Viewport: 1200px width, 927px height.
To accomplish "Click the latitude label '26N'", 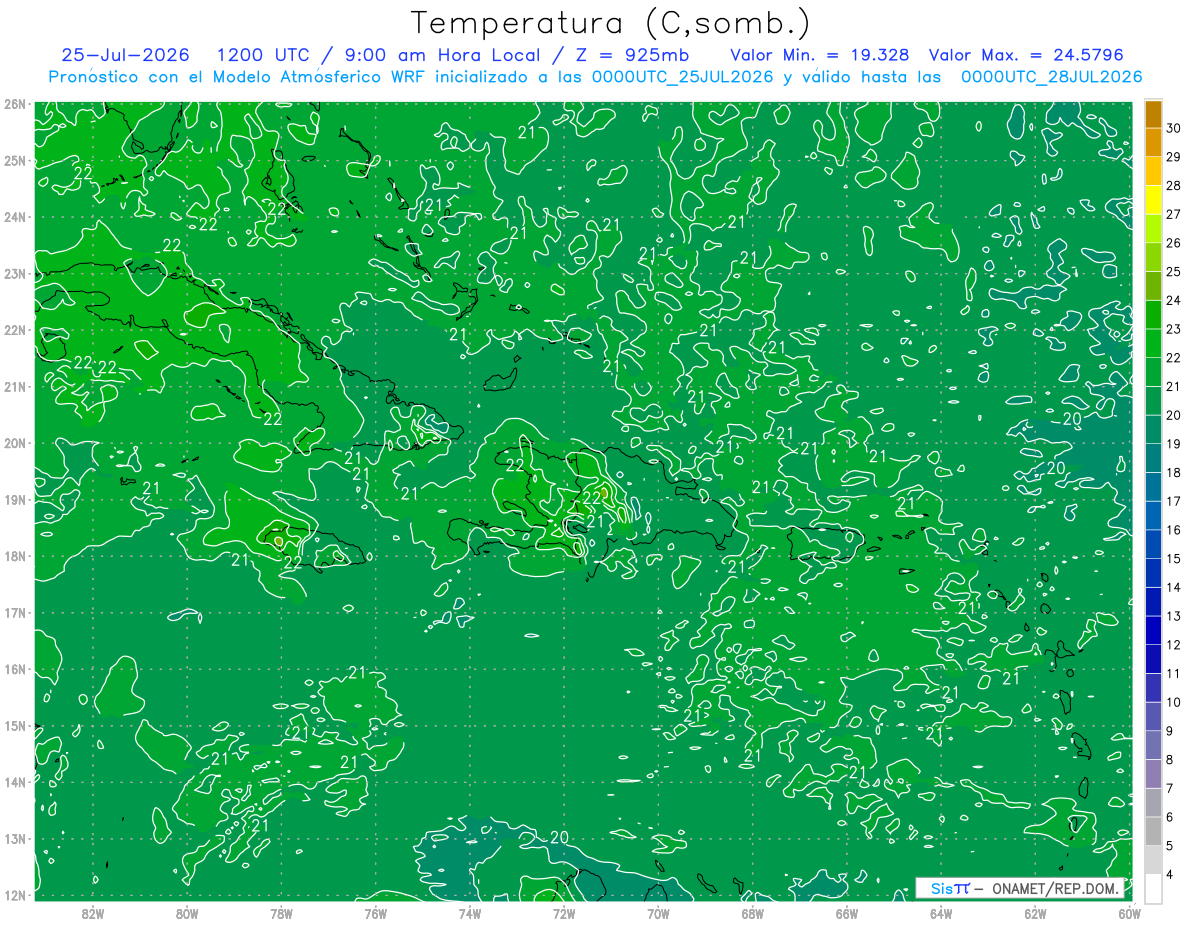I will (x=14, y=104).
